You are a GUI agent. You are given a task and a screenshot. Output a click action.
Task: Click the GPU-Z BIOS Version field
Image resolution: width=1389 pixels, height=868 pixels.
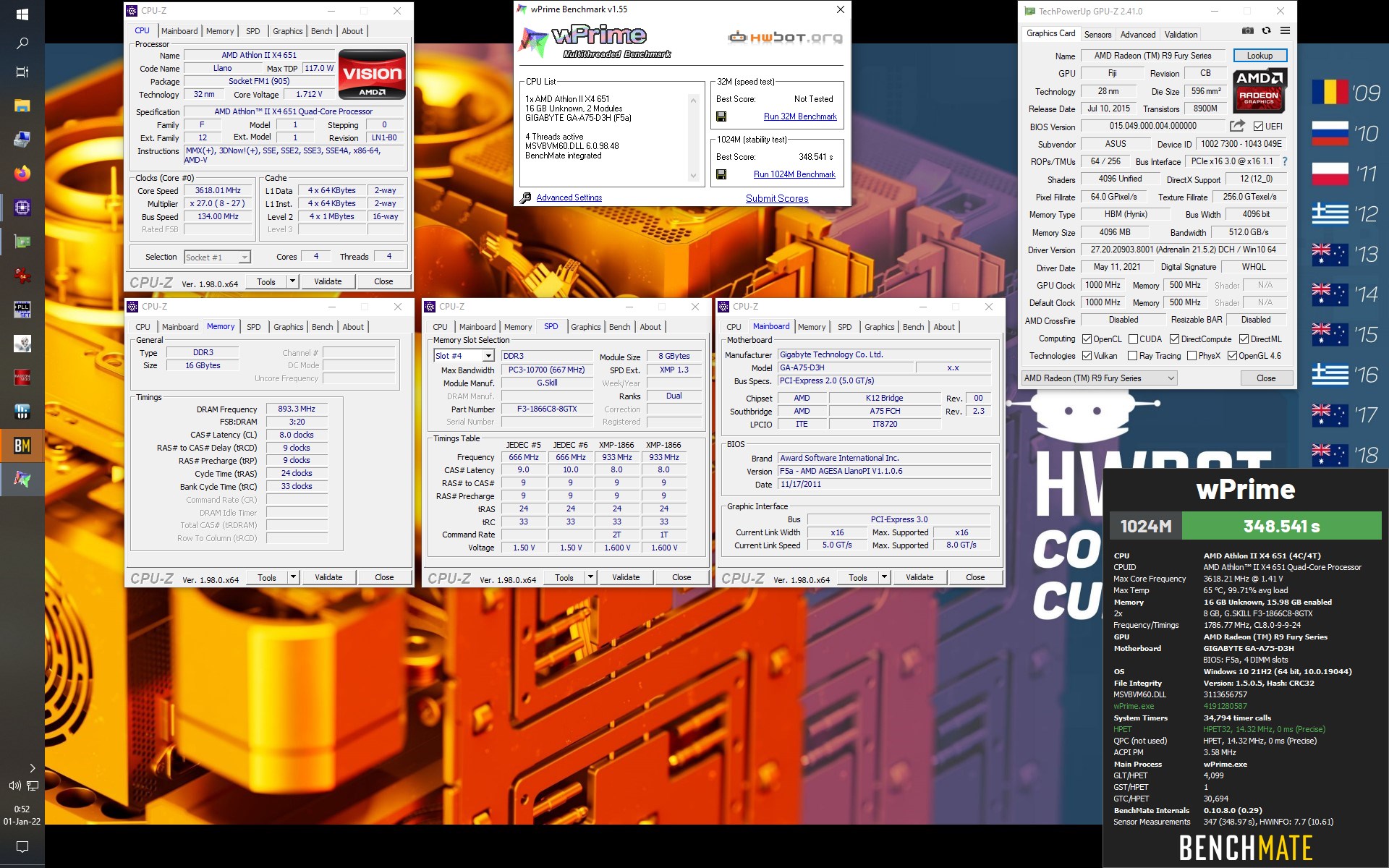point(1153,126)
